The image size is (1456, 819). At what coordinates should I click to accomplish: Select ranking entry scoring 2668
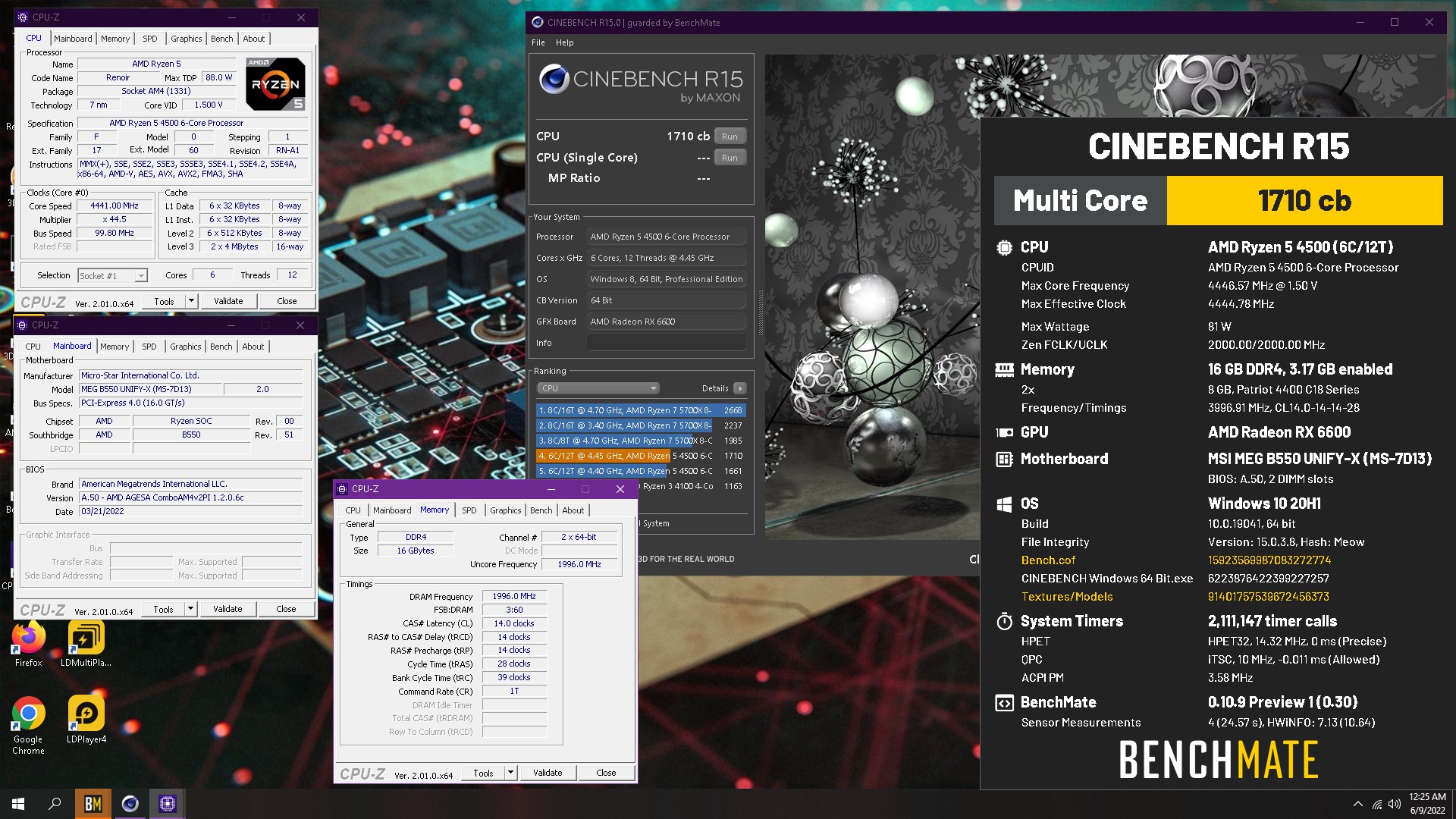point(641,410)
